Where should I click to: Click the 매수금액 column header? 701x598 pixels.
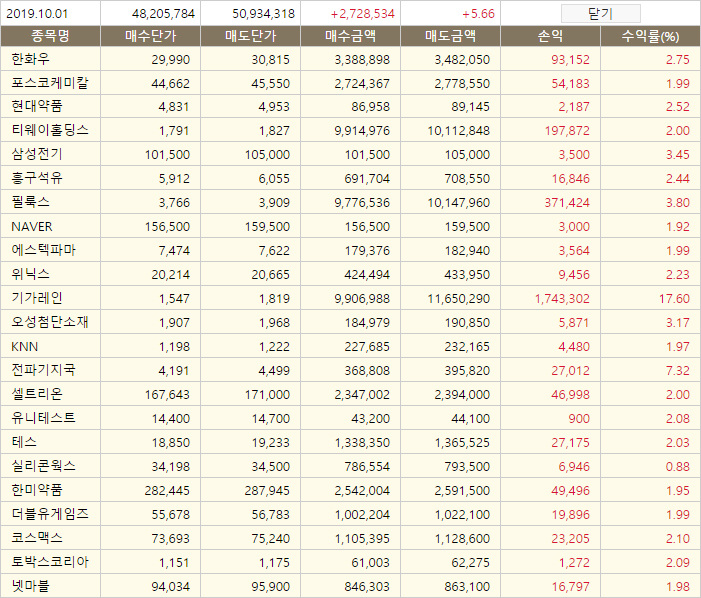pyautogui.click(x=350, y=36)
